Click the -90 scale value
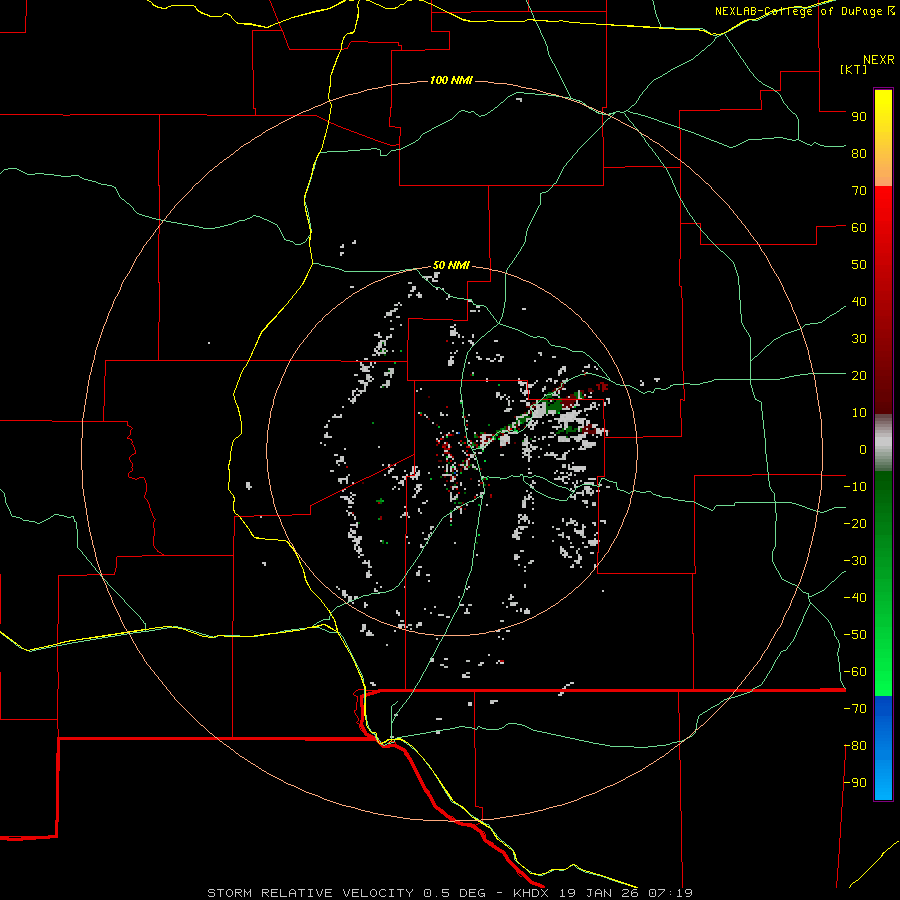Screen dimensions: 900x900 pyautogui.click(x=855, y=783)
